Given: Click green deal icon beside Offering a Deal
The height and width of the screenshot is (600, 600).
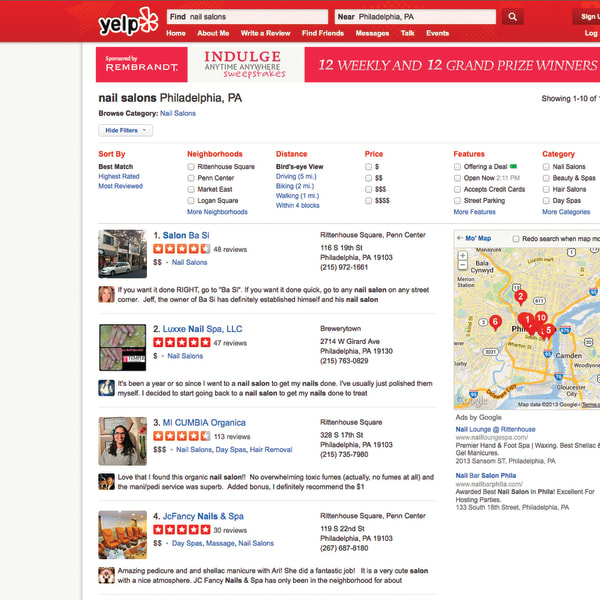Looking at the screenshot, I should point(514,166).
